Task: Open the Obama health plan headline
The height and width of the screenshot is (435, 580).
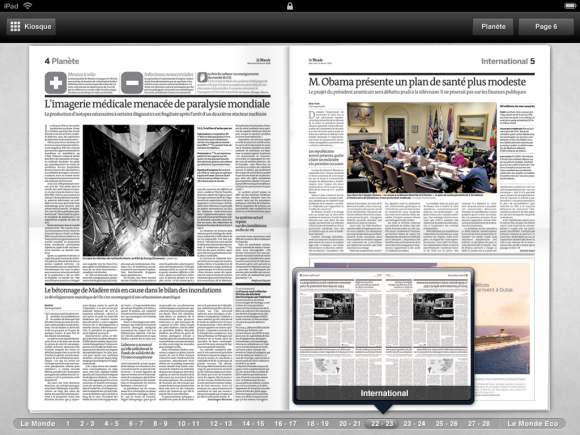Action: [417, 82]
